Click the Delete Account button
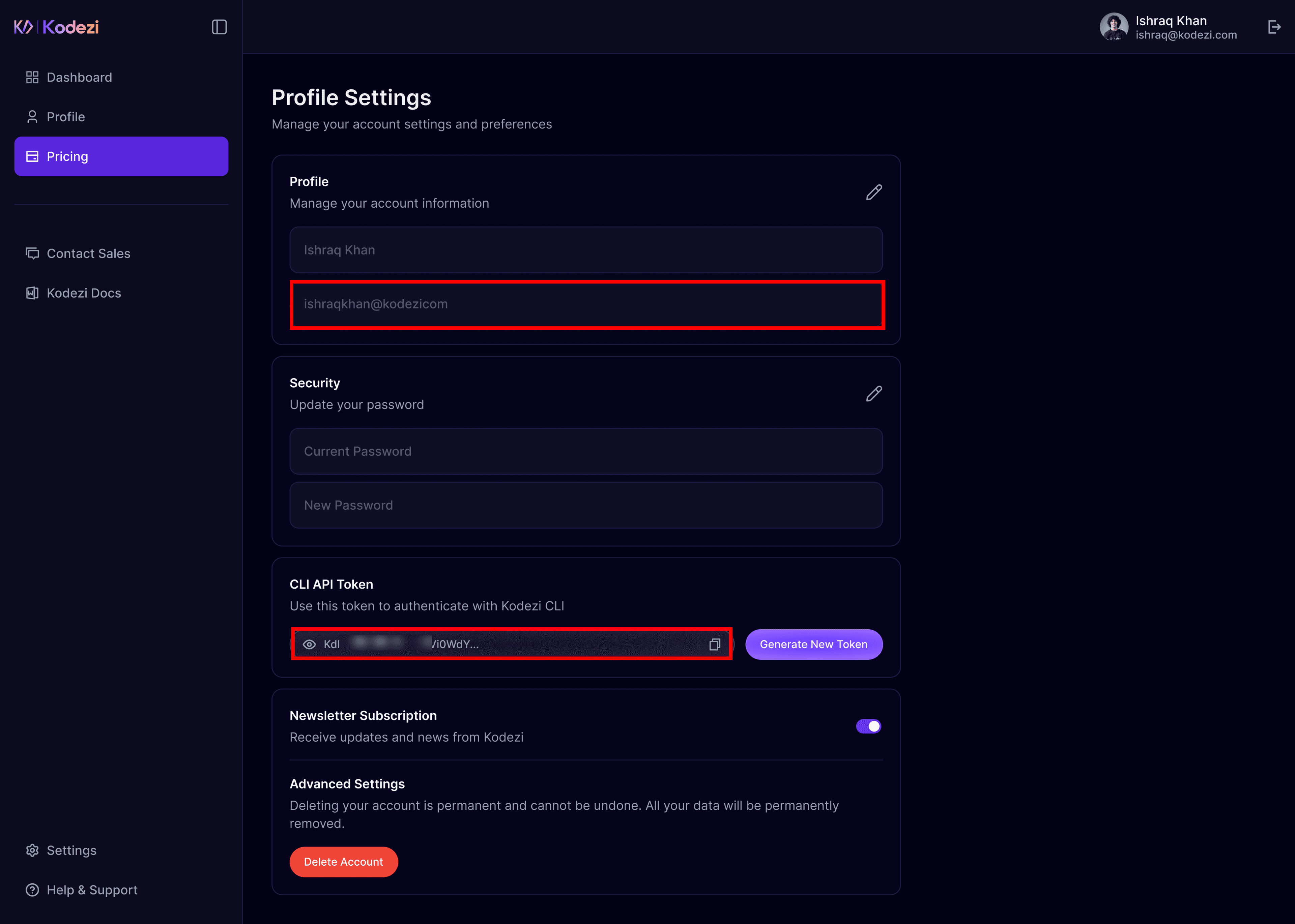This screenshot has width=1295, height=924. click(344, 861)
